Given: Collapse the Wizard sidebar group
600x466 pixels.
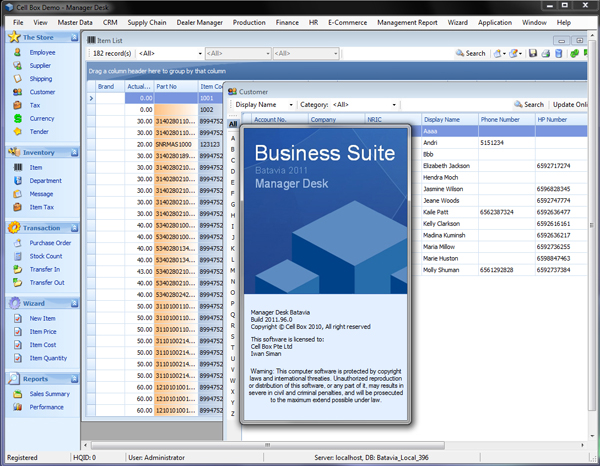Looking at the screenshot, I should click(74, 303).
